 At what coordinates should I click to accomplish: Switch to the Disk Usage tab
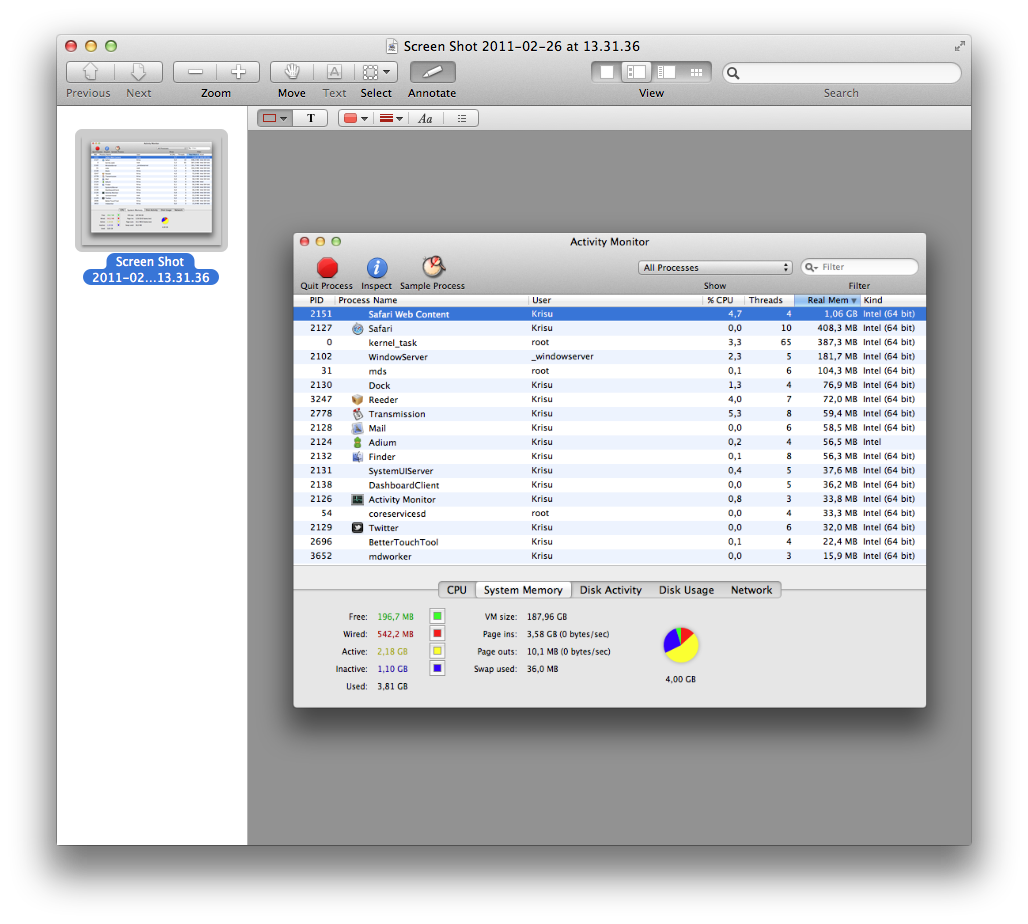(686, 590)
